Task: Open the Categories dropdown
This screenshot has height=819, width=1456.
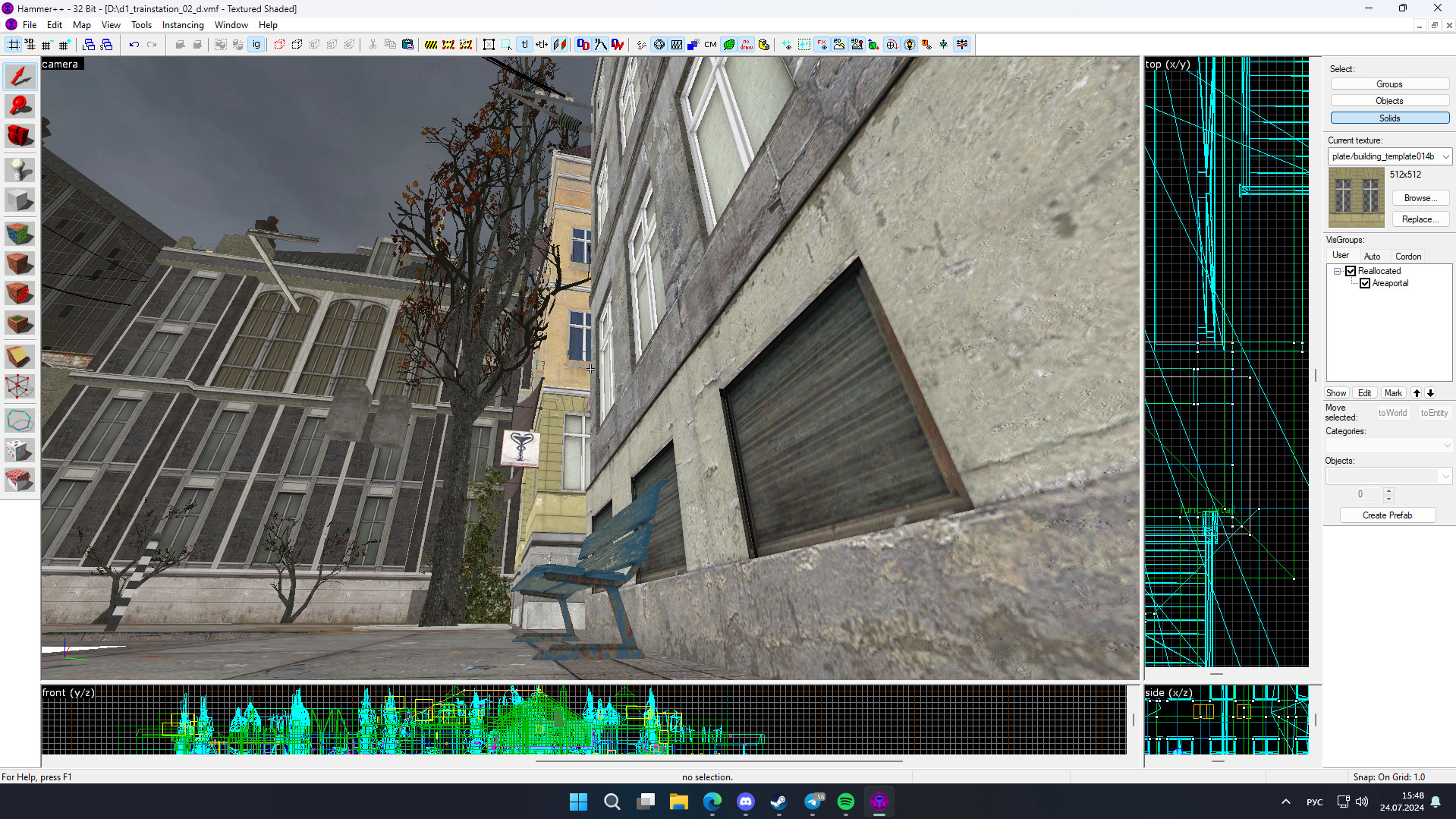Action: coord(1448,445)
